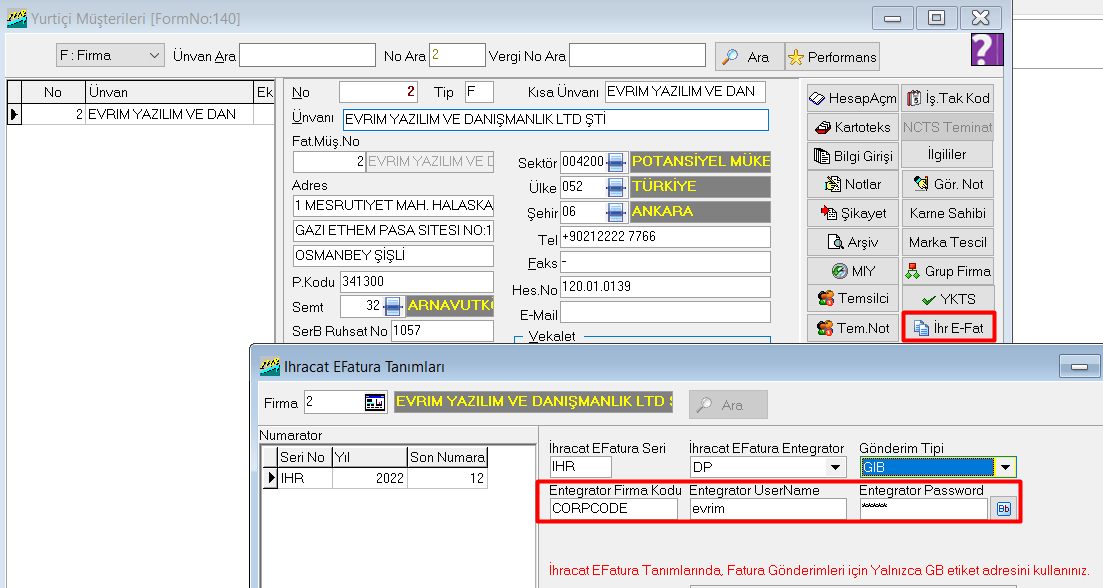Click the Ünvan column header in customer list

[x=170, y=92]
